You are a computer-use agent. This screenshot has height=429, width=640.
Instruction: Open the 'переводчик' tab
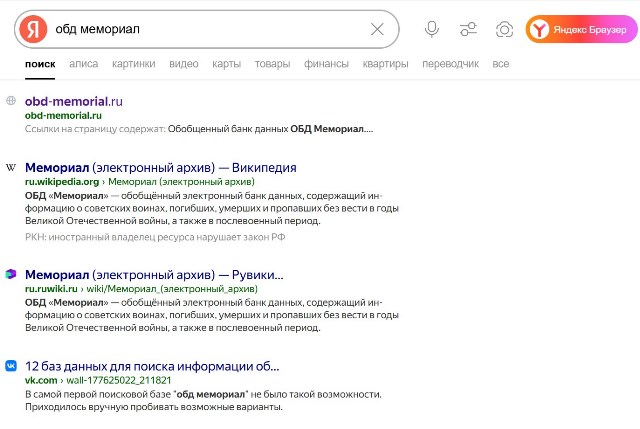click(450, 64)
